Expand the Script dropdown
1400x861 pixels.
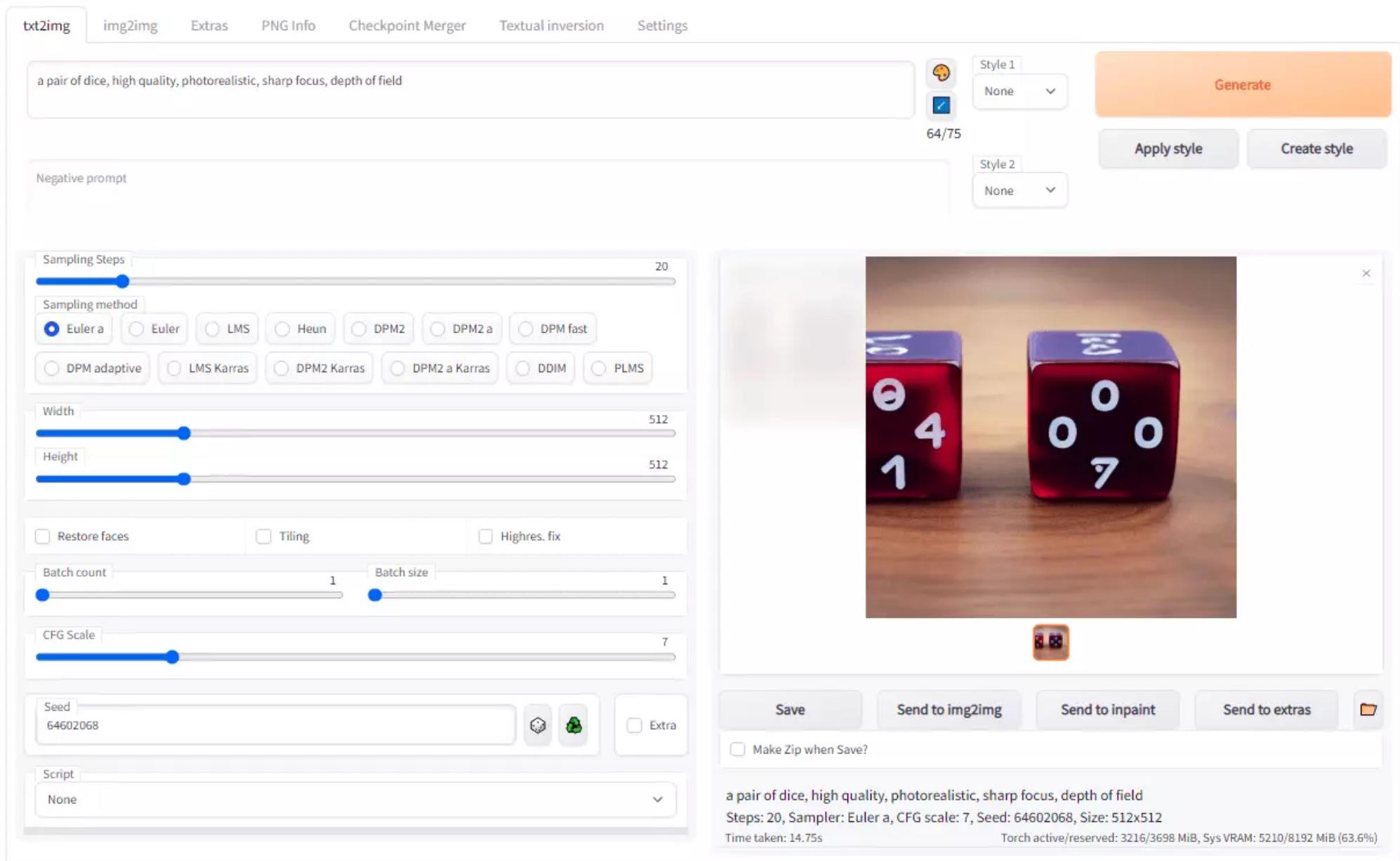[x=355, y=799]
